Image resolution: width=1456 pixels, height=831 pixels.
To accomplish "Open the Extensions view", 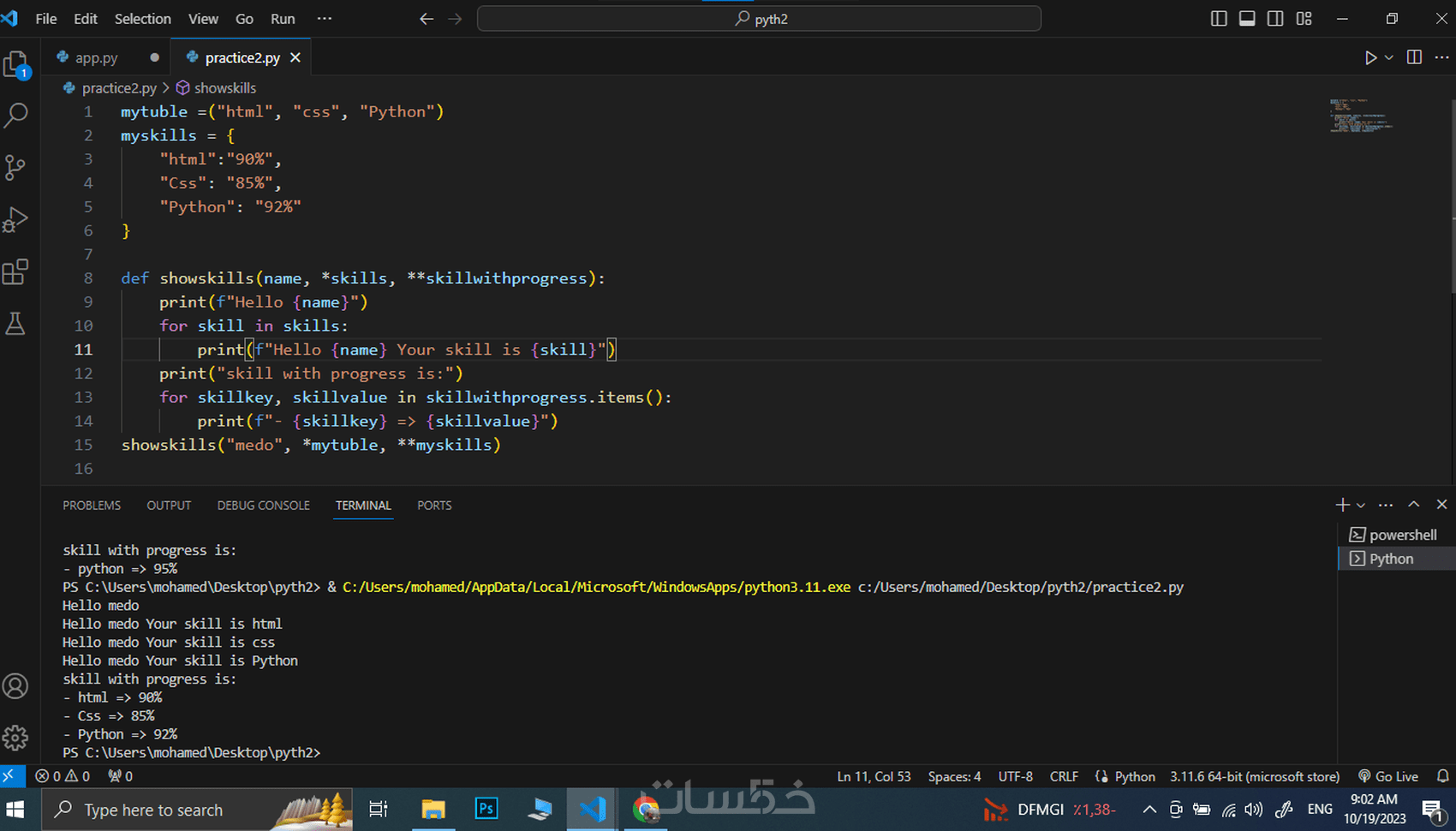I will 16,272.
